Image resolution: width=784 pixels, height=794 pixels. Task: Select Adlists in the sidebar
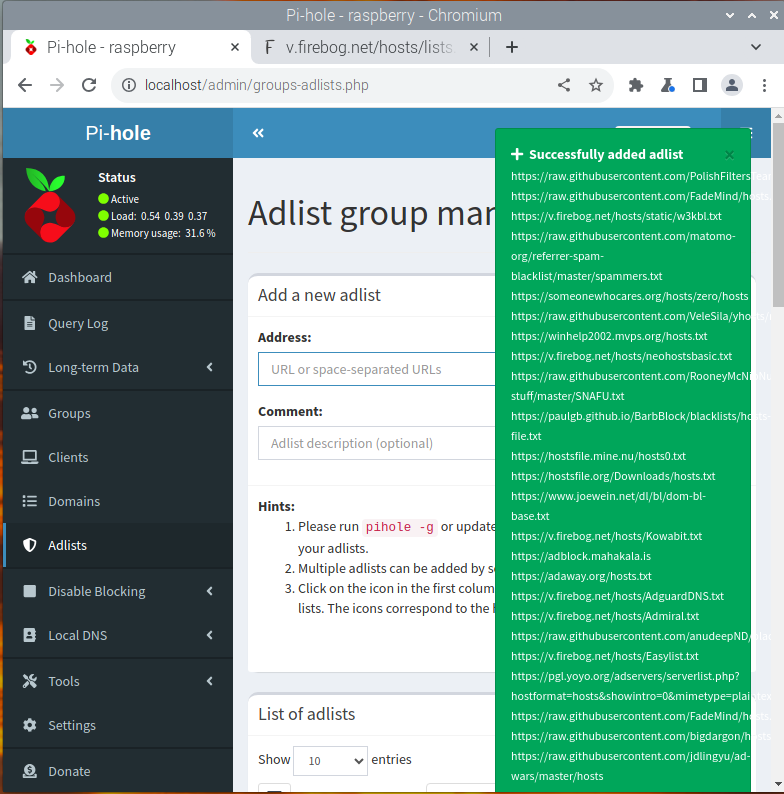[117, 545]
